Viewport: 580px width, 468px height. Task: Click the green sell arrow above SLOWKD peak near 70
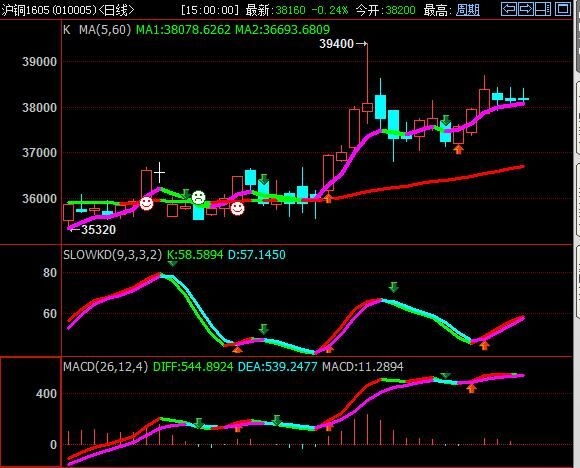(394, 287)
